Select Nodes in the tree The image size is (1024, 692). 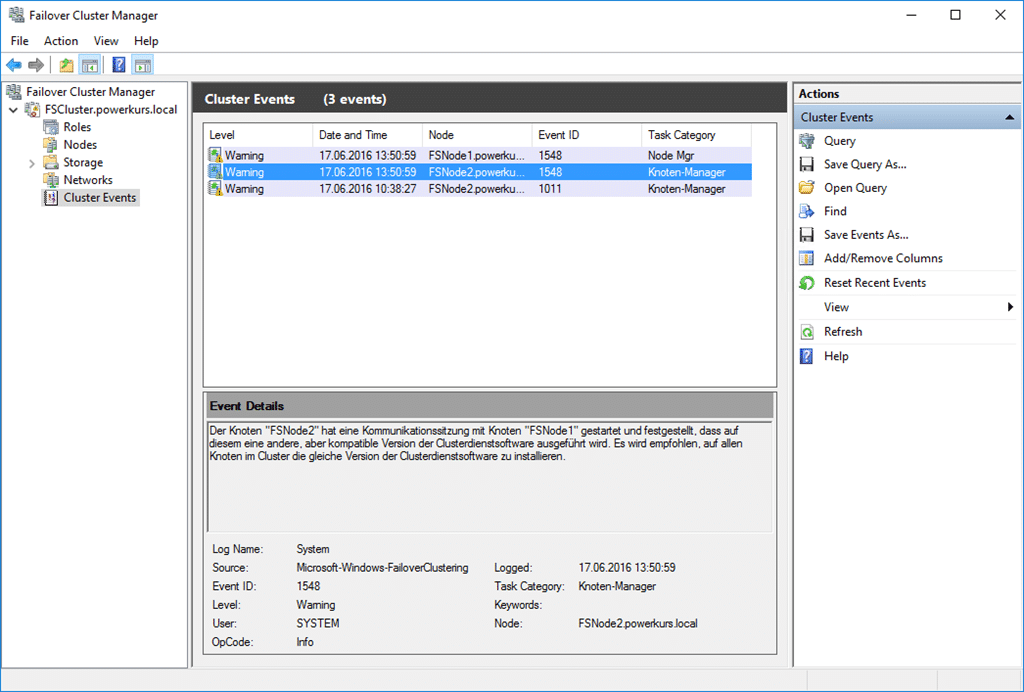tap(80, 145)
